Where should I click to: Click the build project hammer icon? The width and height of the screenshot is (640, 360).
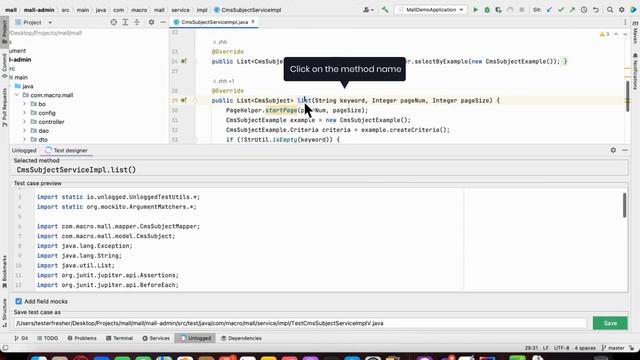pos(385,10)
